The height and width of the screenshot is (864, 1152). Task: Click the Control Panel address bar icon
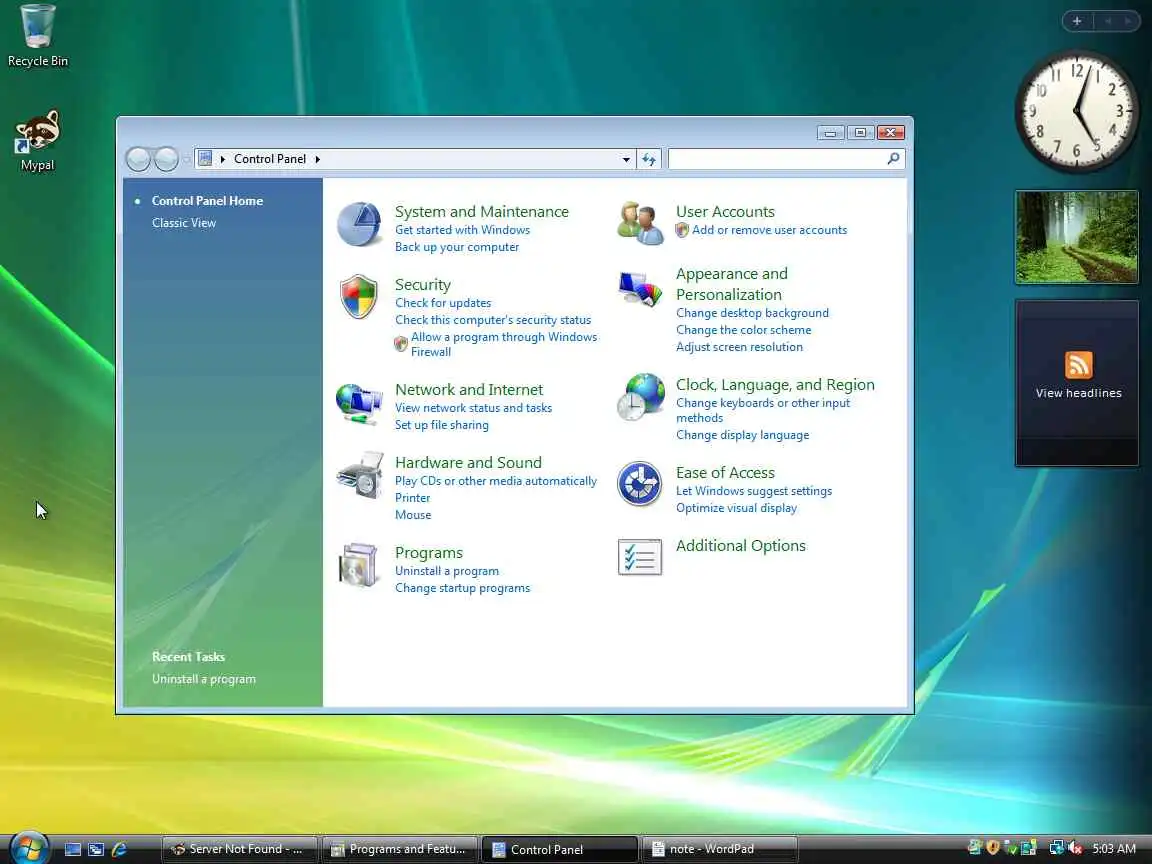point(206,159)
